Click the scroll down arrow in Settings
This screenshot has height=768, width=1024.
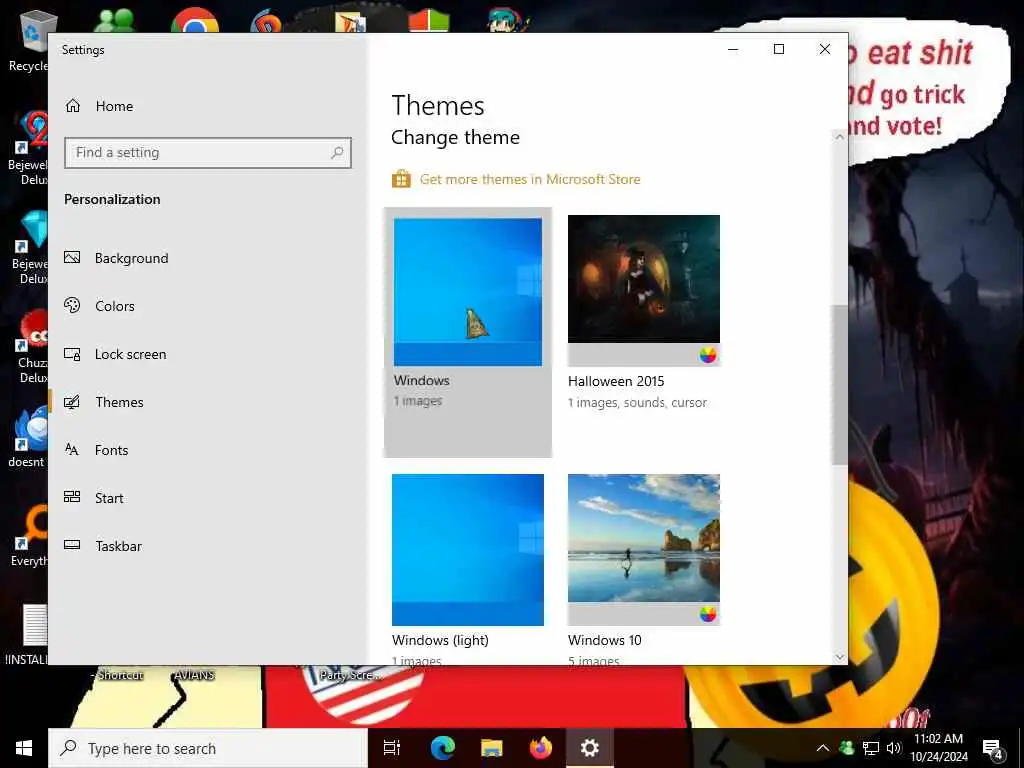pyautogui.click(x=840, y=656)
